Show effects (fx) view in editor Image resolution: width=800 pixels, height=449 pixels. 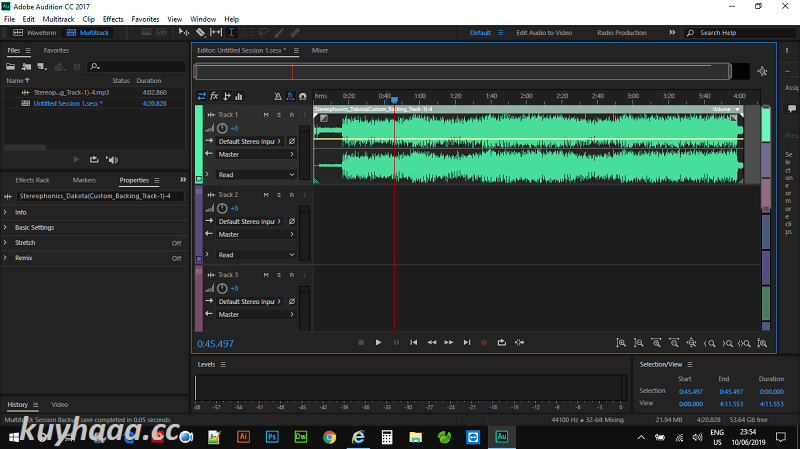point(214,96)
